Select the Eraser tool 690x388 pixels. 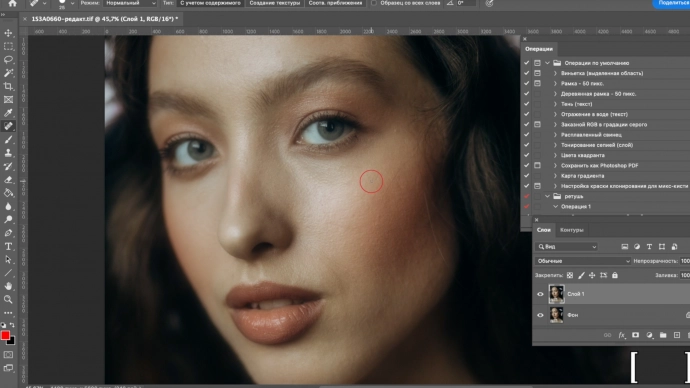pyautogui.click(x=8, y=179)
